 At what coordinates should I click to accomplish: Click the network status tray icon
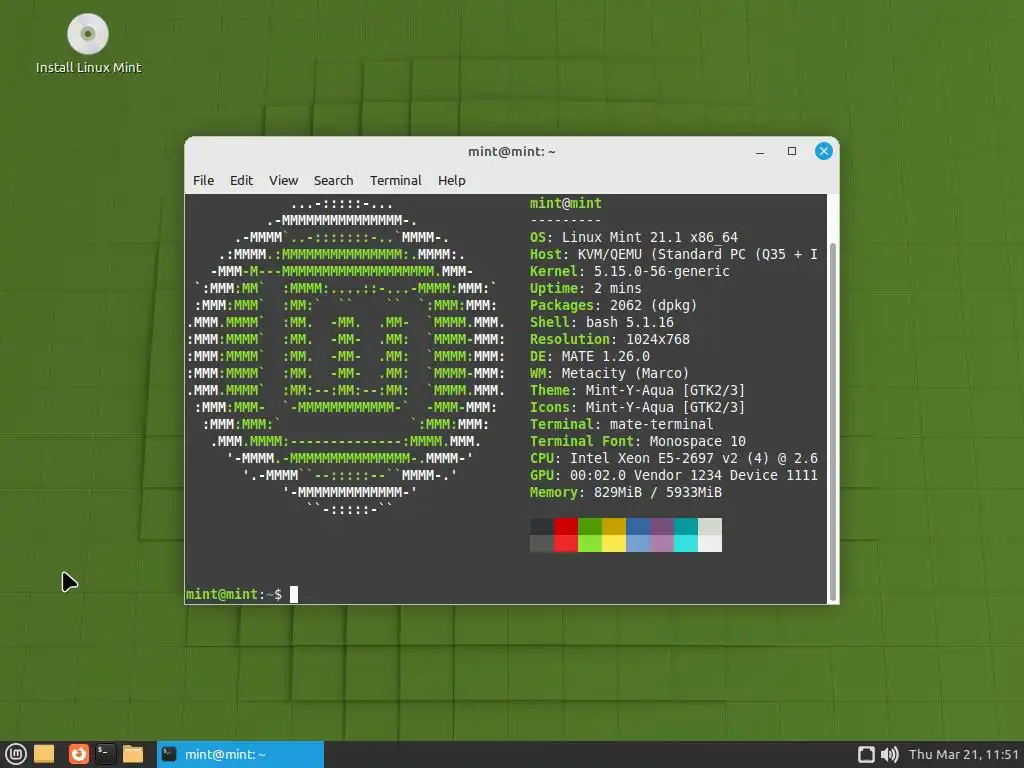[866, 754]
